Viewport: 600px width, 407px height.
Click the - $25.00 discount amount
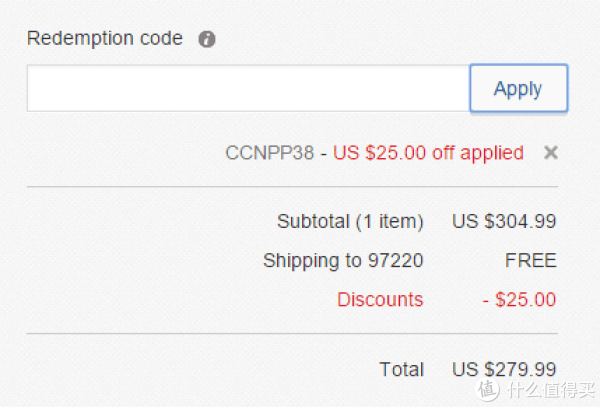point(519,299)
